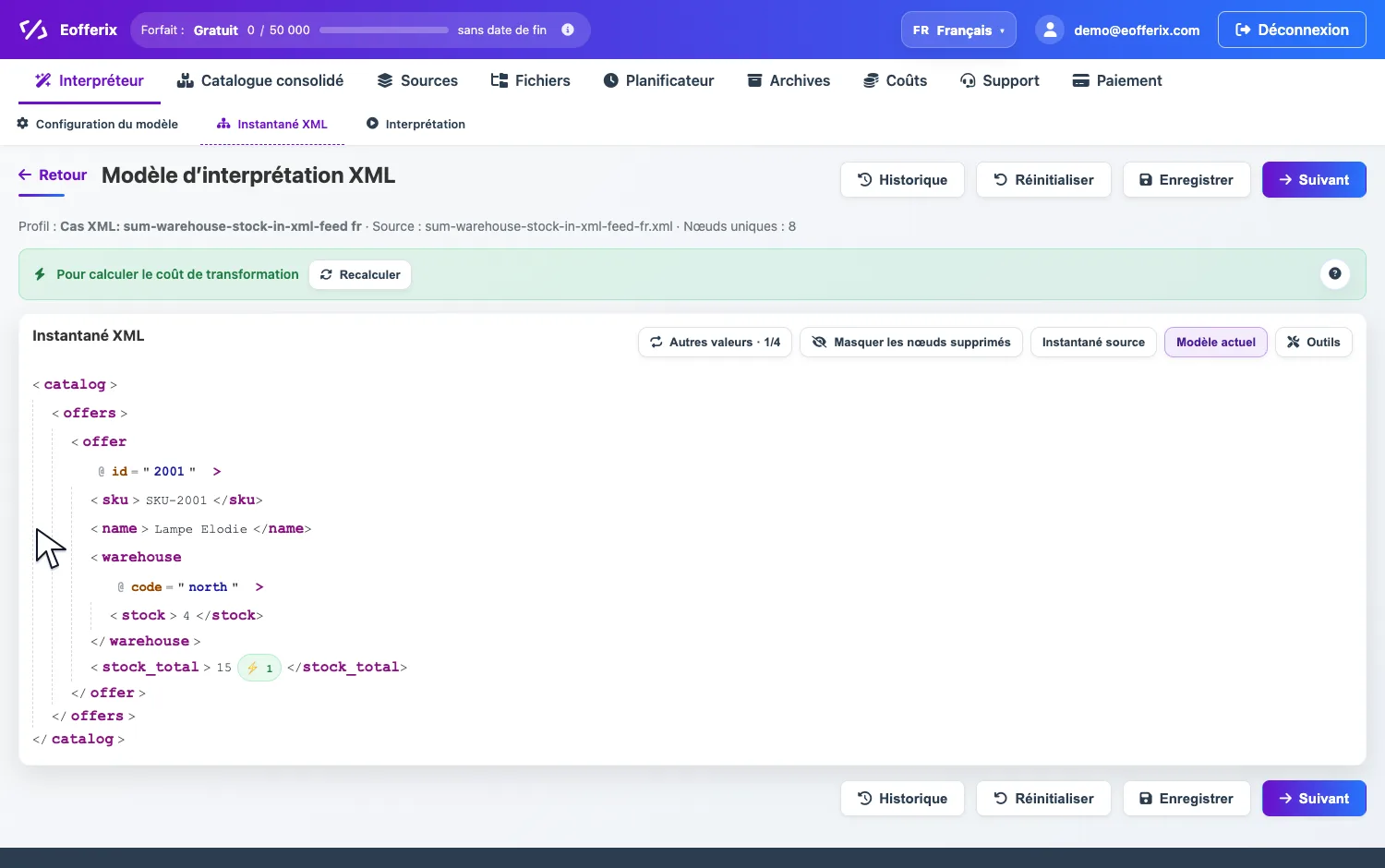Click the code attribute name
The width and height of the screenshot is (1385, 868).
146,586
